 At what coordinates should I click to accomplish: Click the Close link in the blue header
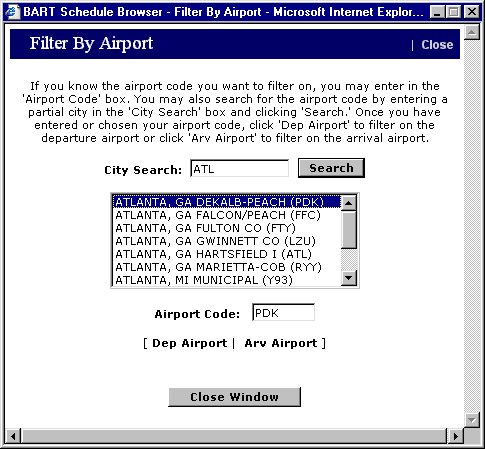coord(437,45)
